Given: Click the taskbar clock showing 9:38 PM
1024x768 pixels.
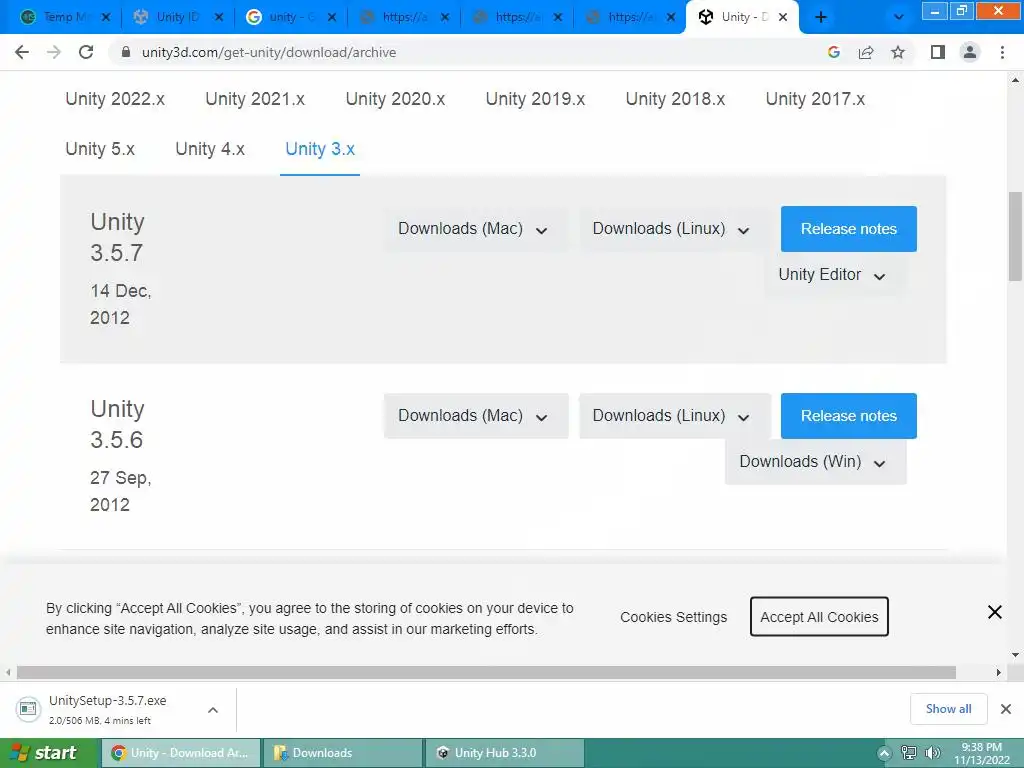Looking at the screenshot, I should tap(982, 753).
